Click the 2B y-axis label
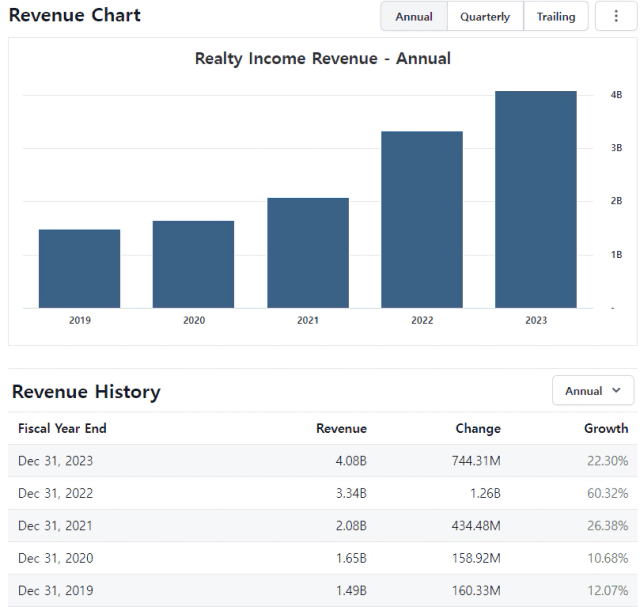640x607 pixels. pyautogui.click(x=616, y=201)
